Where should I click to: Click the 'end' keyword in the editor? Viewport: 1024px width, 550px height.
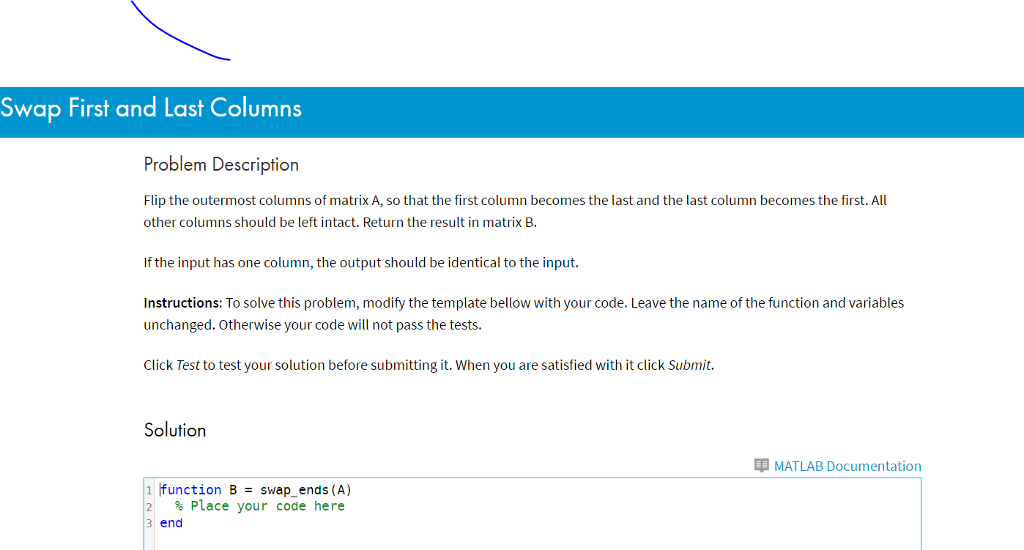coord(171,523)
